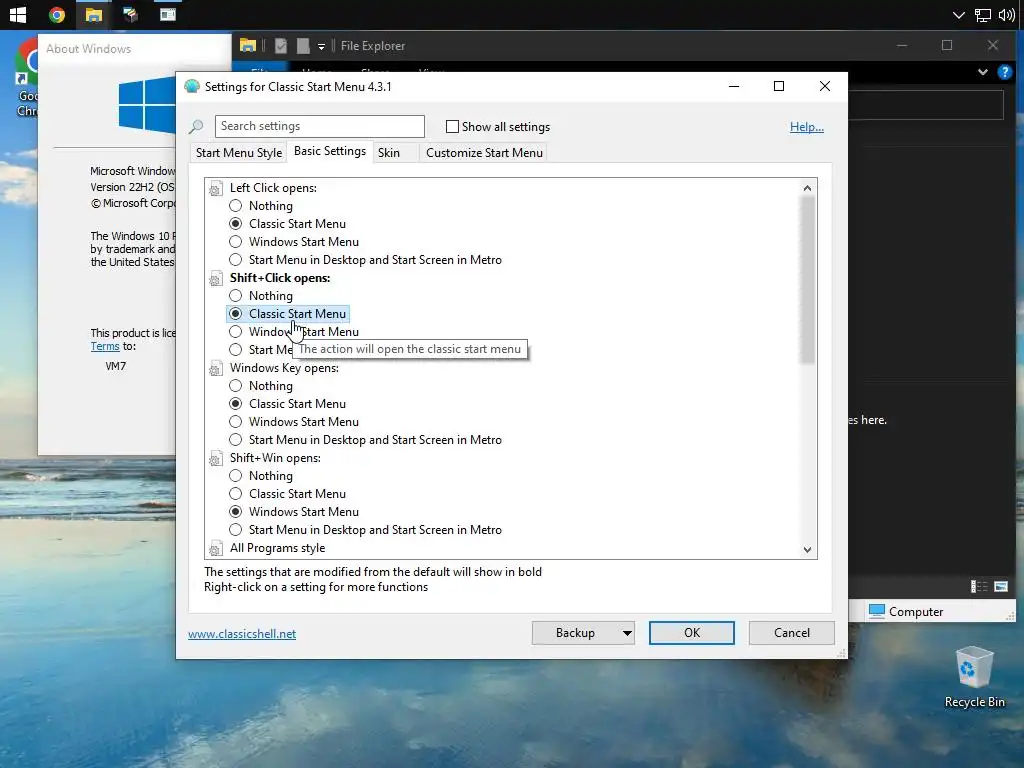Enable Show all settings checkbox
Image resolution: width=1024 pixels, height=768 pixels.
click(x=452, y=127)
